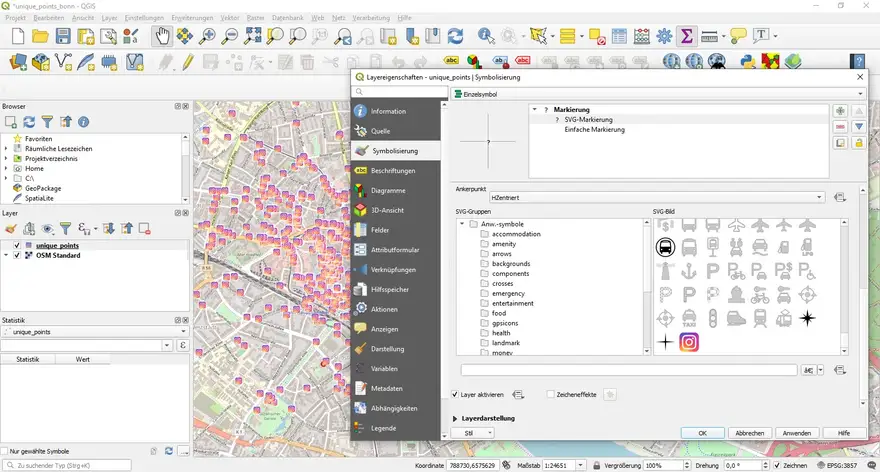Image resolution: width=880 pixels, height=472 pixels.
Task: Click the Refresh map icon
Action: pos(455,36)
